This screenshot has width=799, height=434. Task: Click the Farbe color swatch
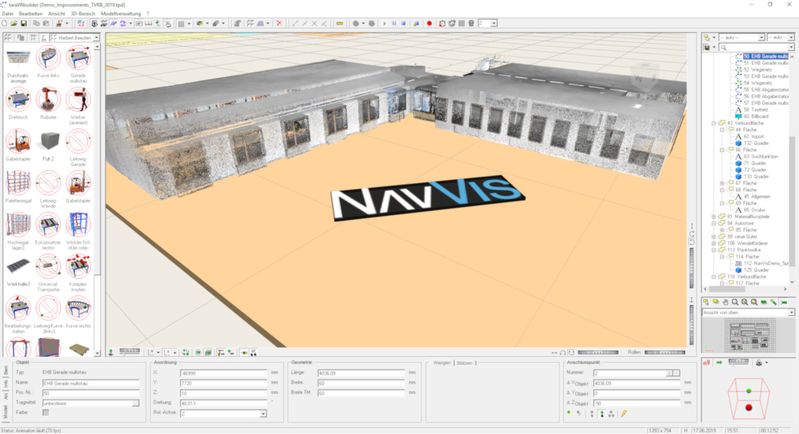point(46,413)
